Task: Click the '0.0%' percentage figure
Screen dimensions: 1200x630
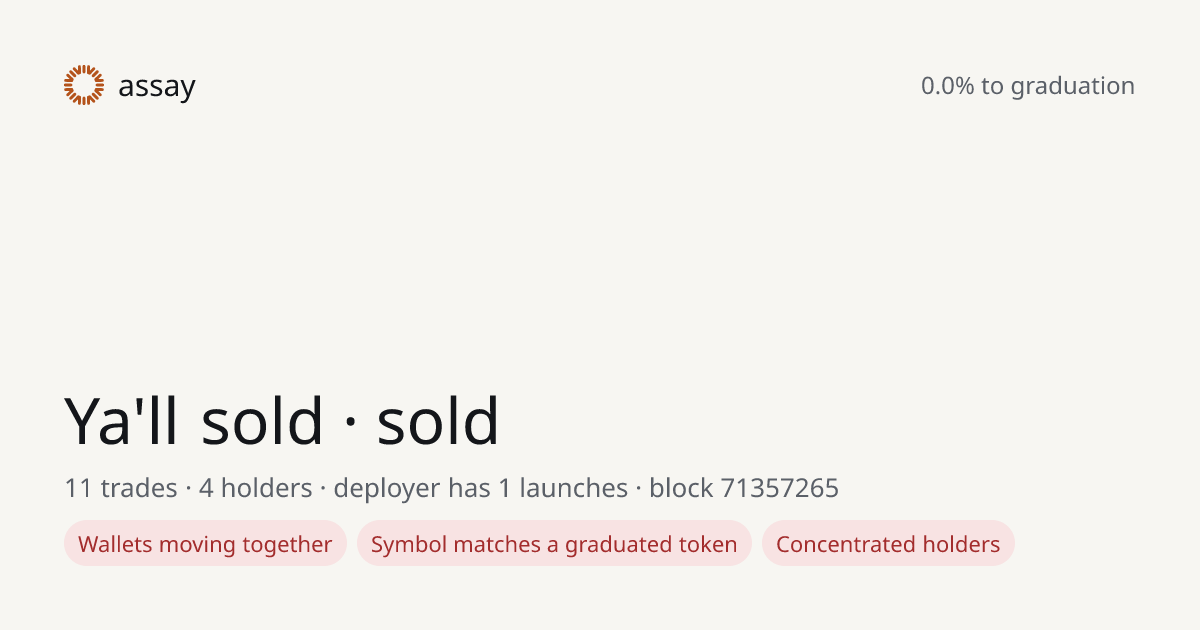Action: pos(947,86)
